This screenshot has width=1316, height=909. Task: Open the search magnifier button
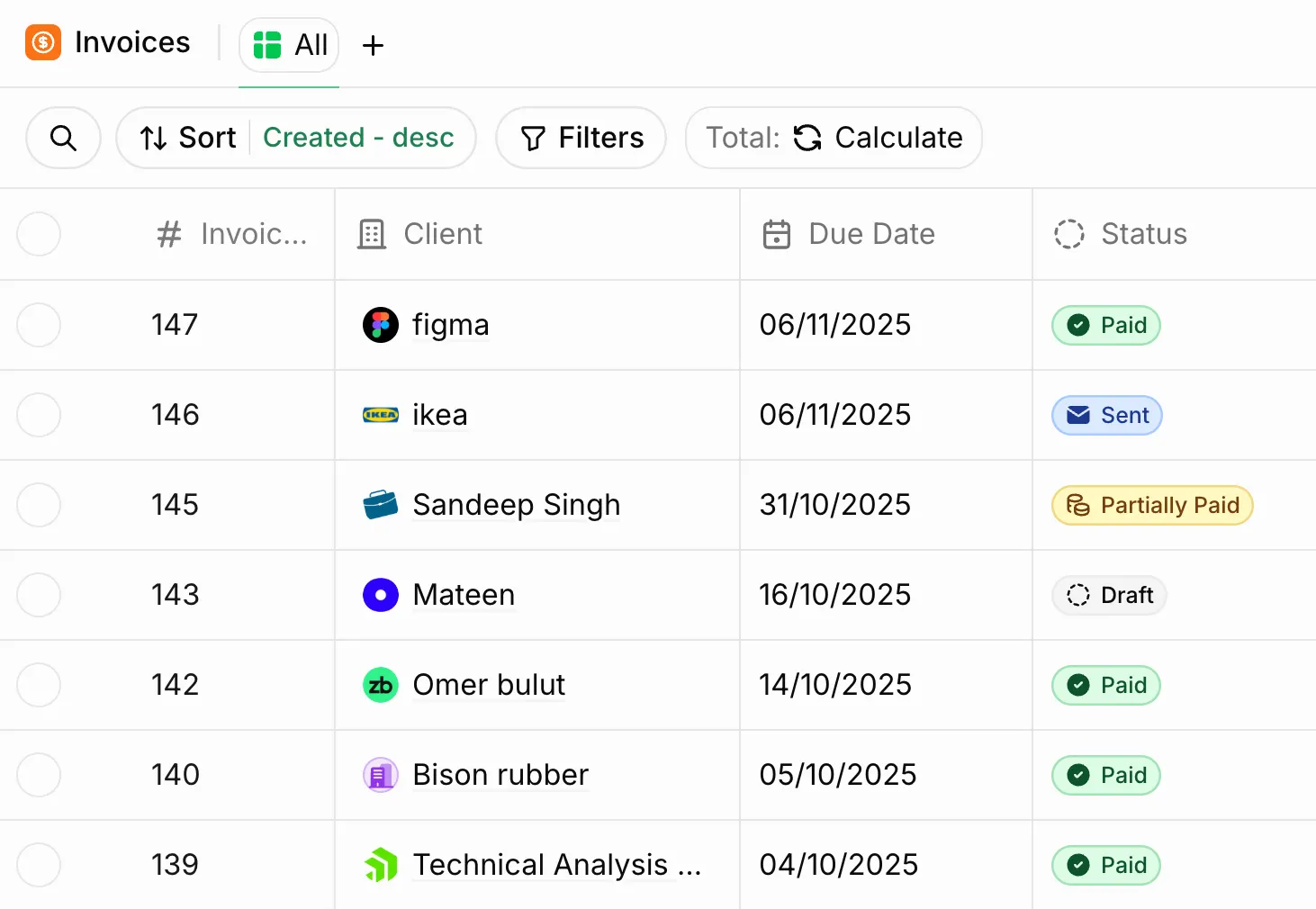pyautogui.click(x=63, y=138)
